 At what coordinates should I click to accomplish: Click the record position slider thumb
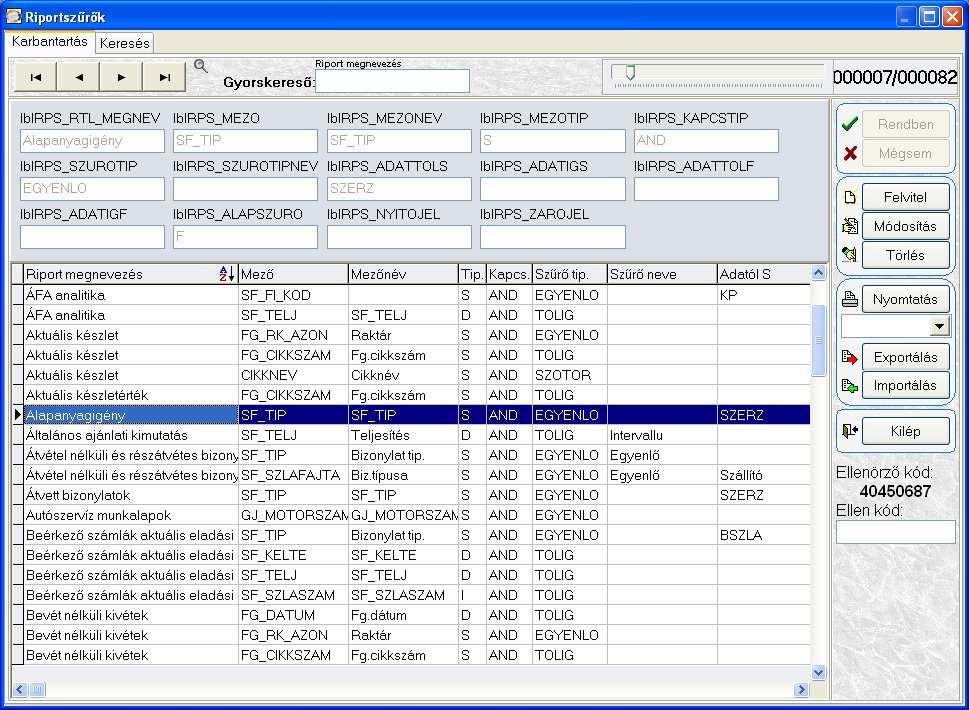(629, 73)
